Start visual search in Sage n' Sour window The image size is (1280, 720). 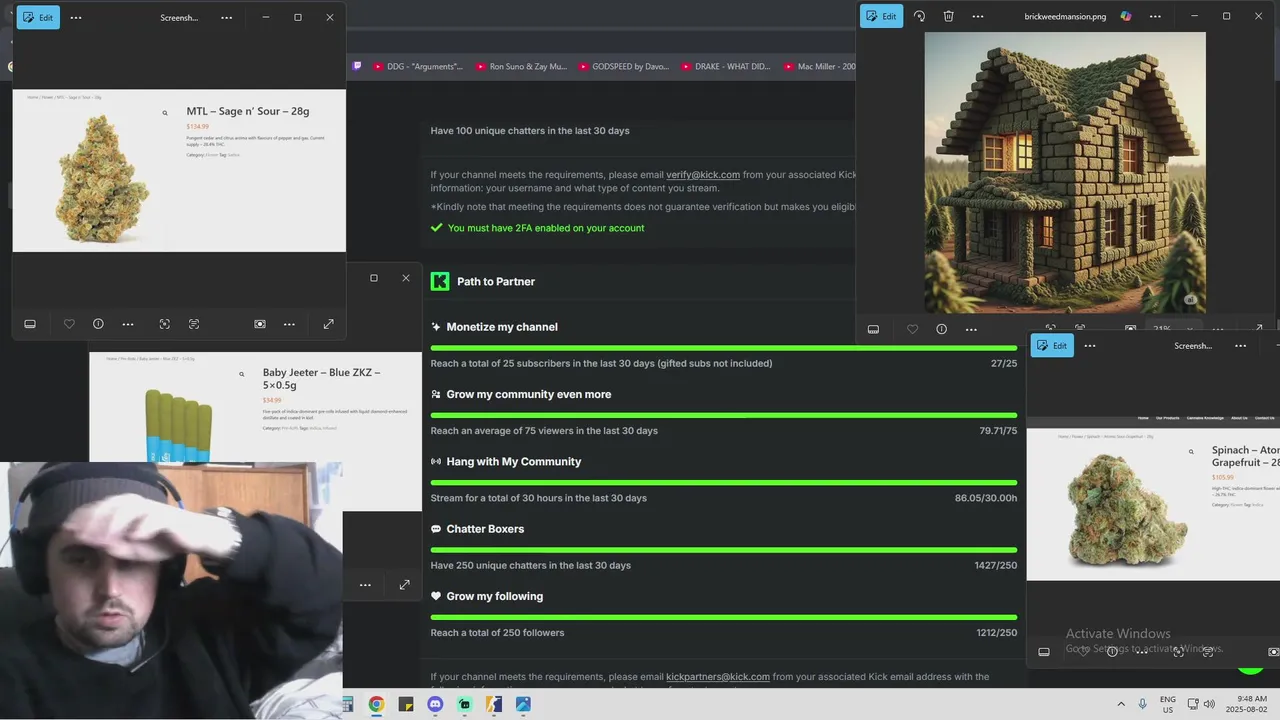coord(165,324)
